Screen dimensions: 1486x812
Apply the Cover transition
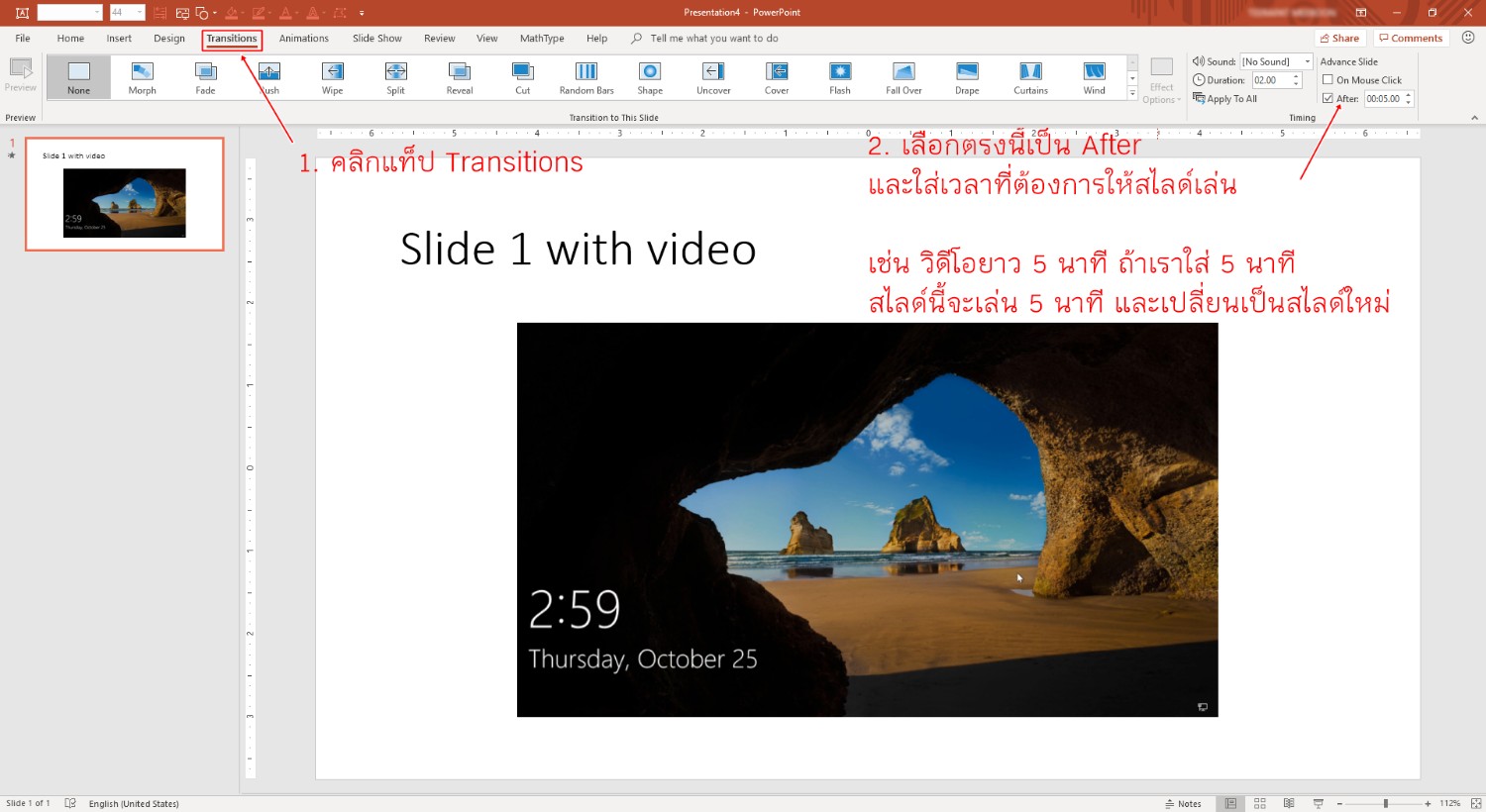(x=777, y=77)
